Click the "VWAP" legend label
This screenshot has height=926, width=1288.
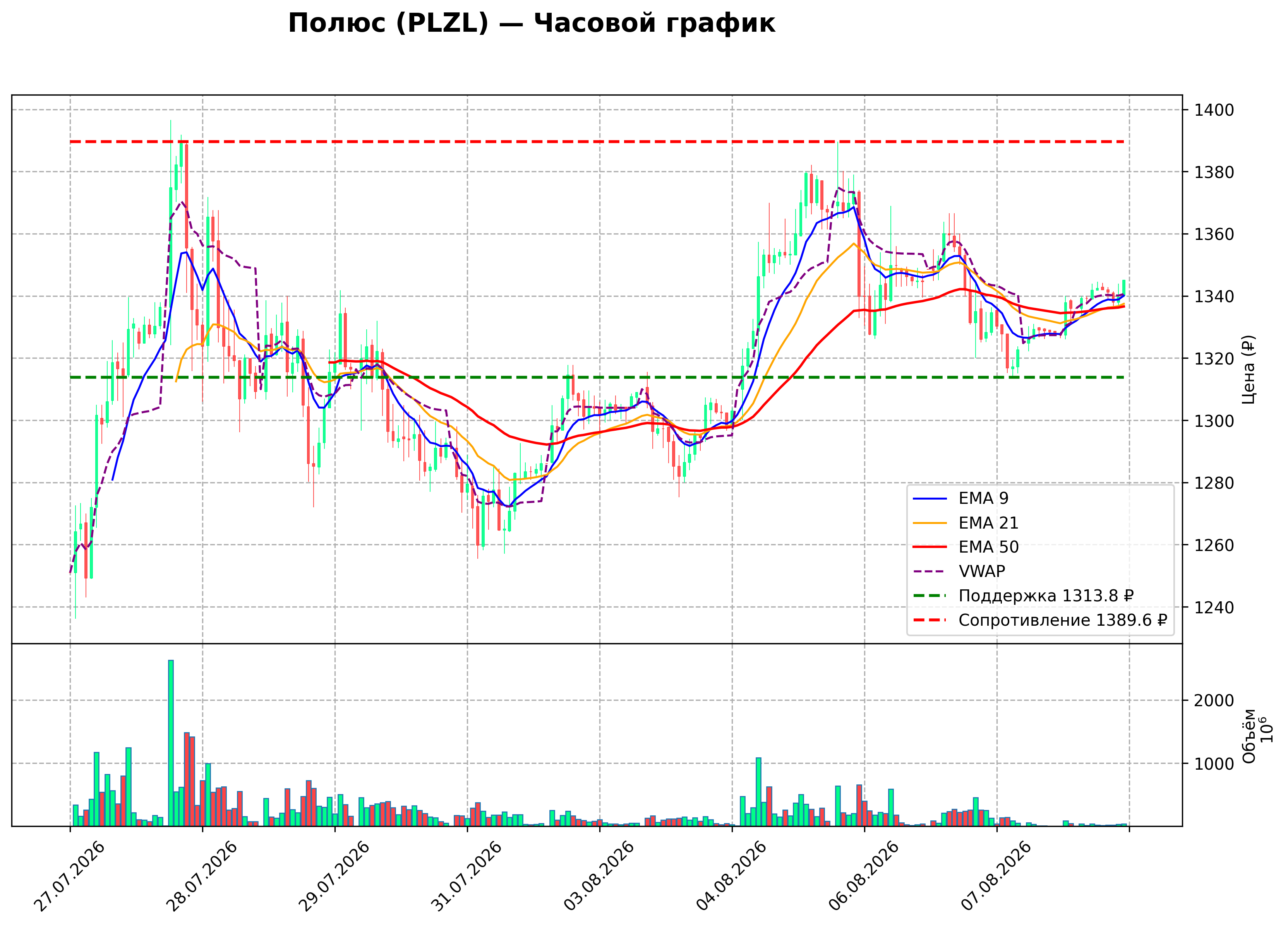(x=982, y=572)
